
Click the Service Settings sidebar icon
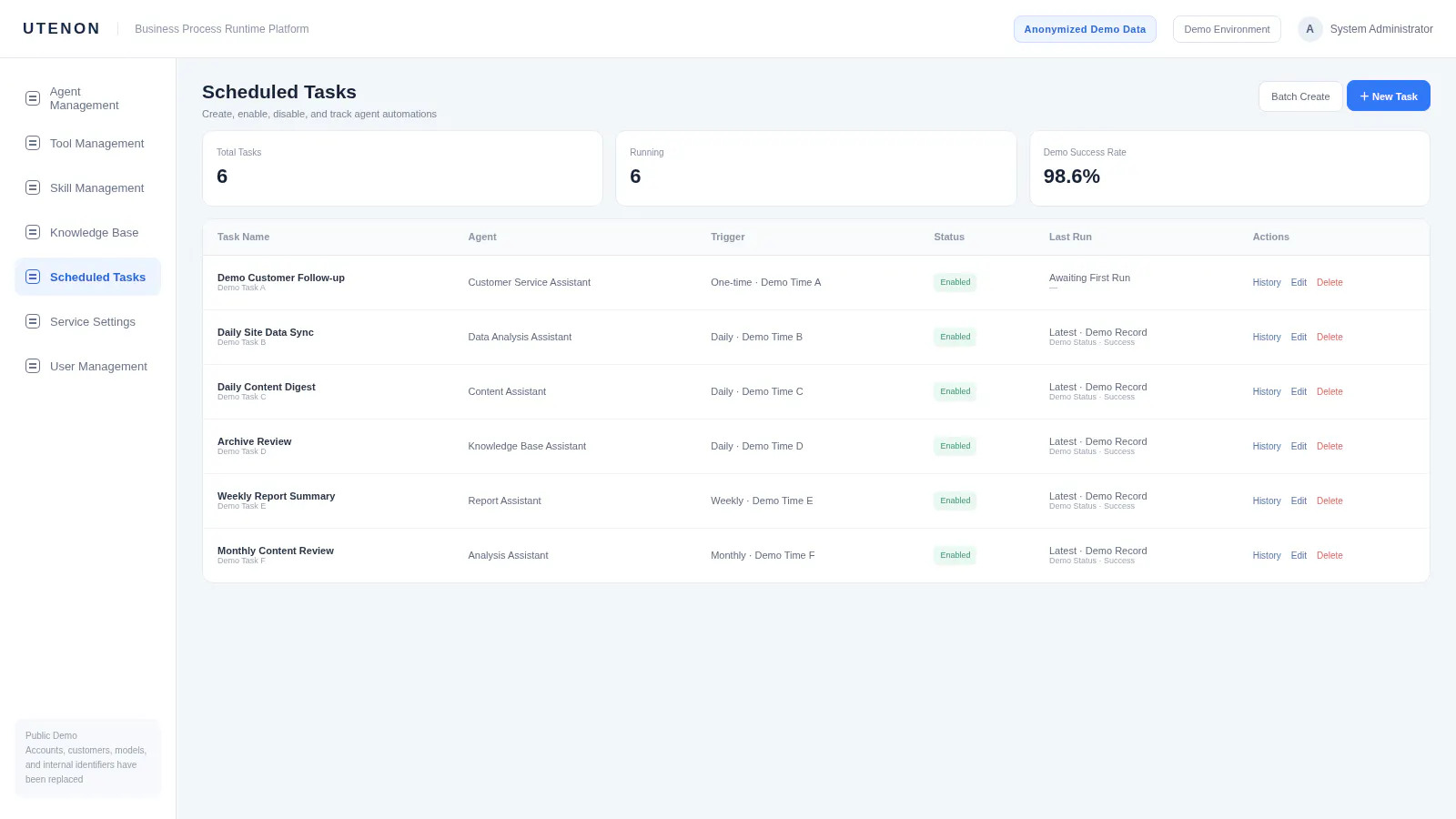coord(33,321)
